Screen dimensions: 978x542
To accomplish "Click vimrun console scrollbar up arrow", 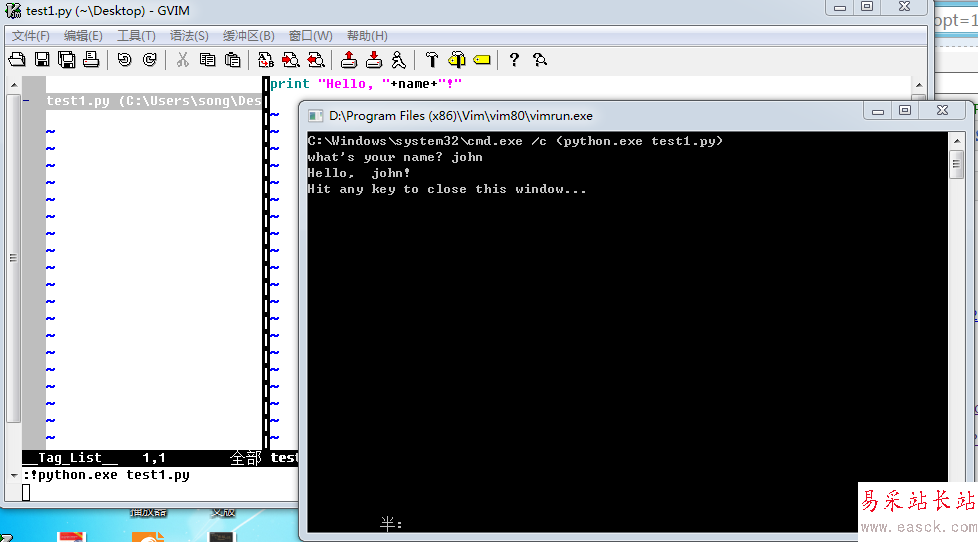I will point(957,141).
